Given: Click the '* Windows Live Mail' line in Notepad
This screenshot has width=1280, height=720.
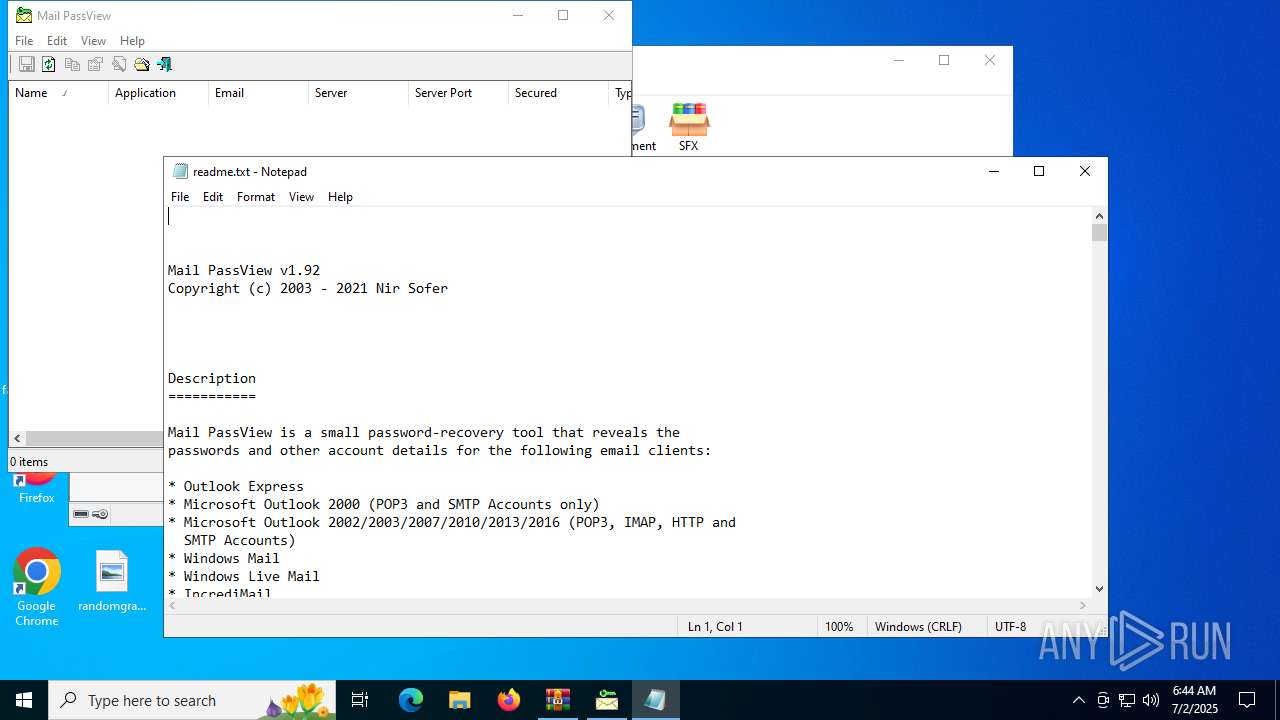Looking at the screenshot, I should click(x=244, y=576).
